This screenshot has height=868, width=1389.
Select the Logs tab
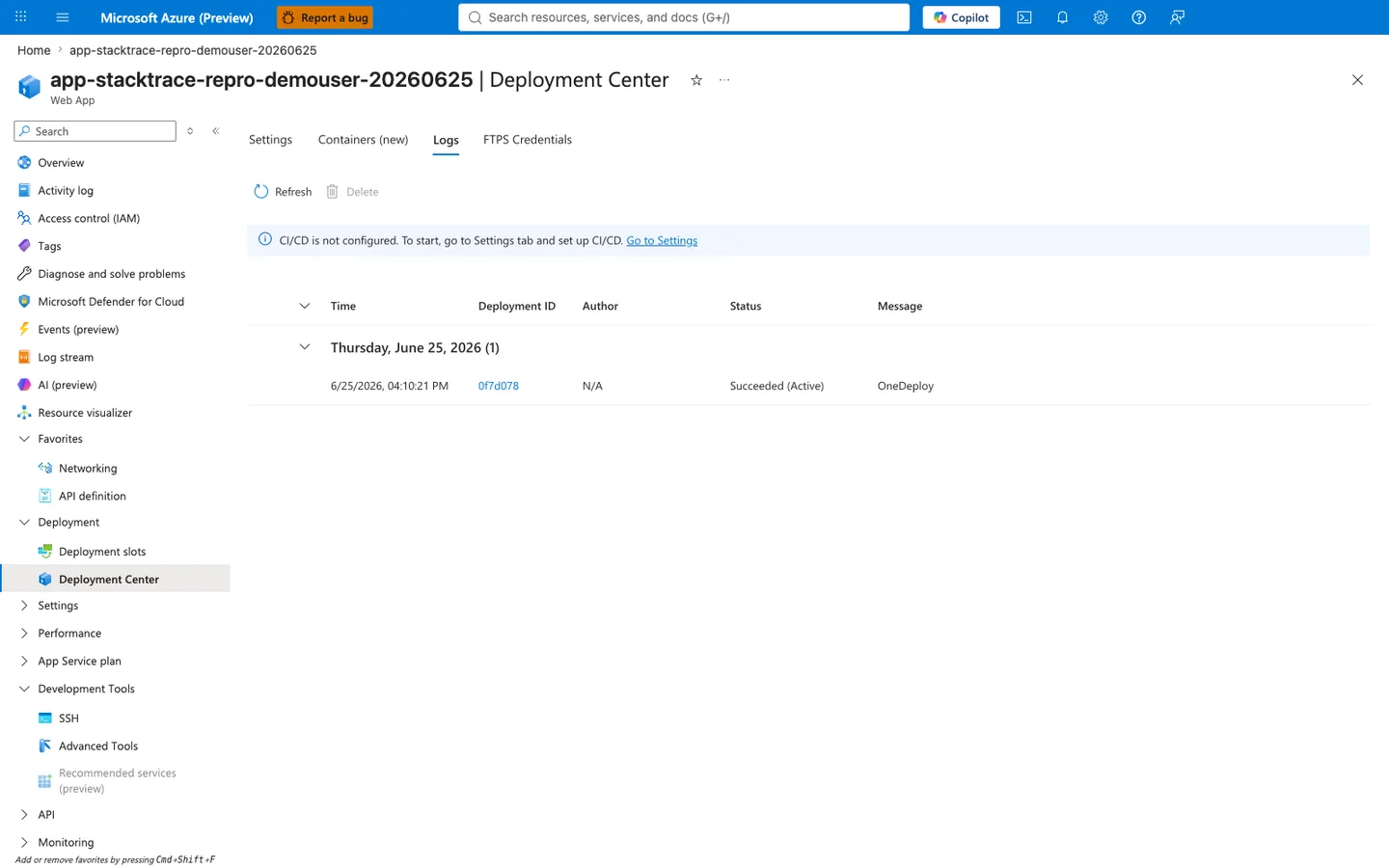point(446,140)
